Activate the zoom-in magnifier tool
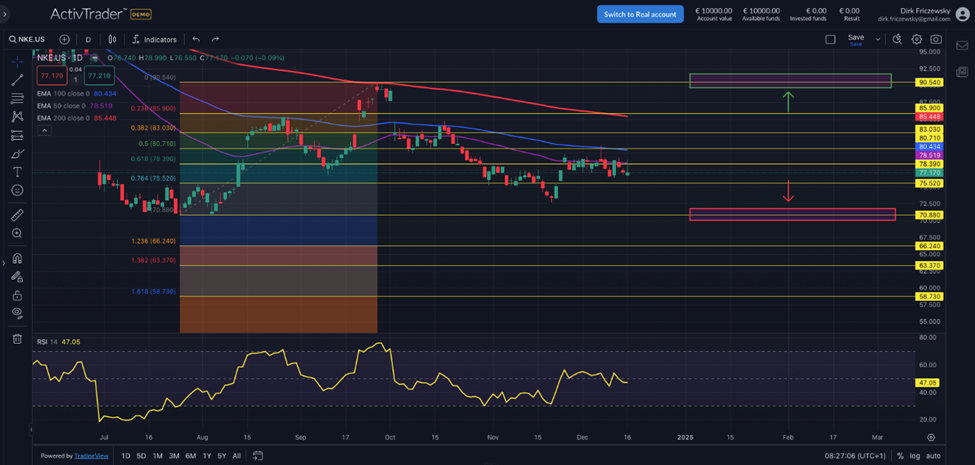 (17, 233)
